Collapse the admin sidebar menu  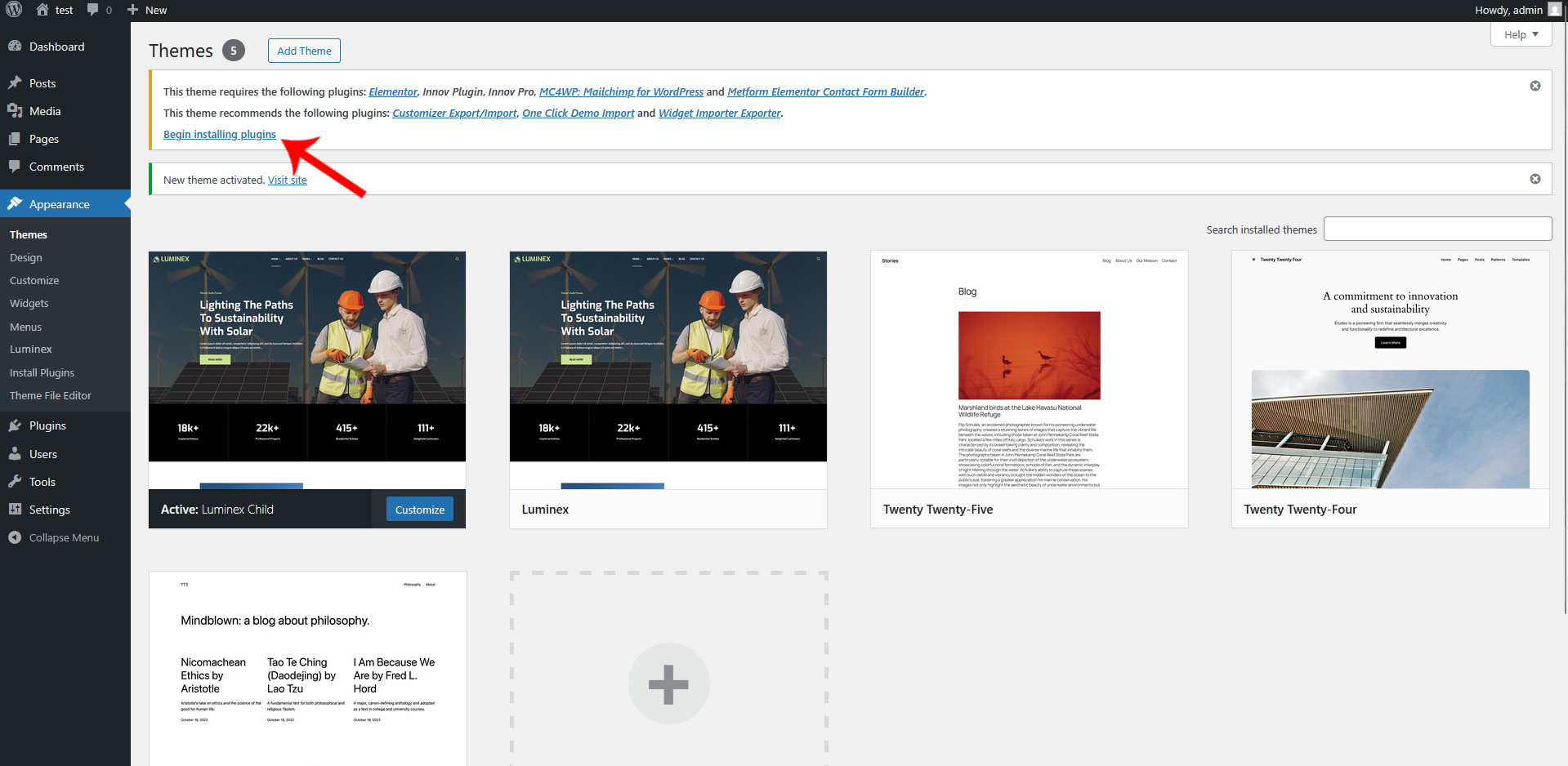(54, 537)
